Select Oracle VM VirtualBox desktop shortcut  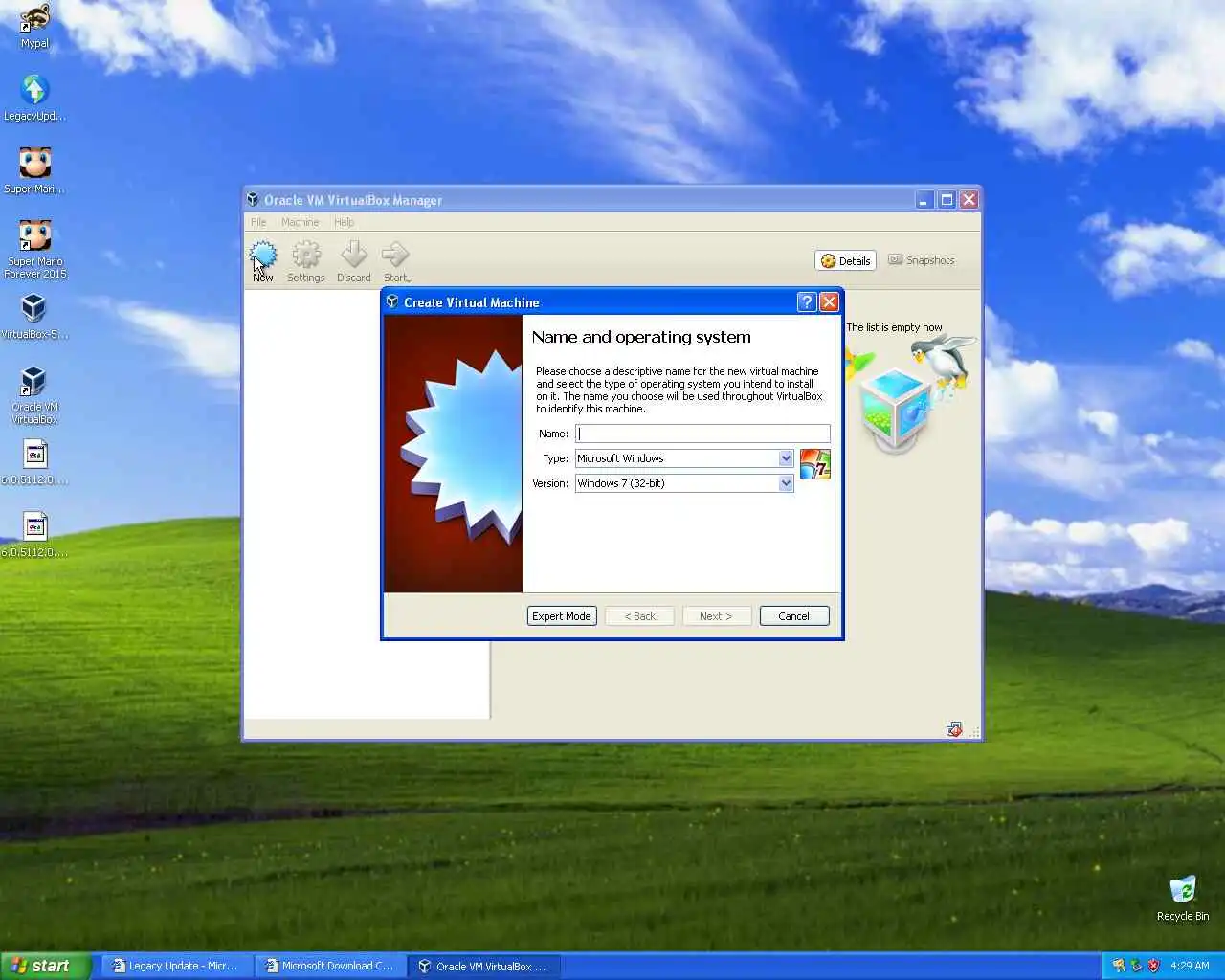[35, 395]
